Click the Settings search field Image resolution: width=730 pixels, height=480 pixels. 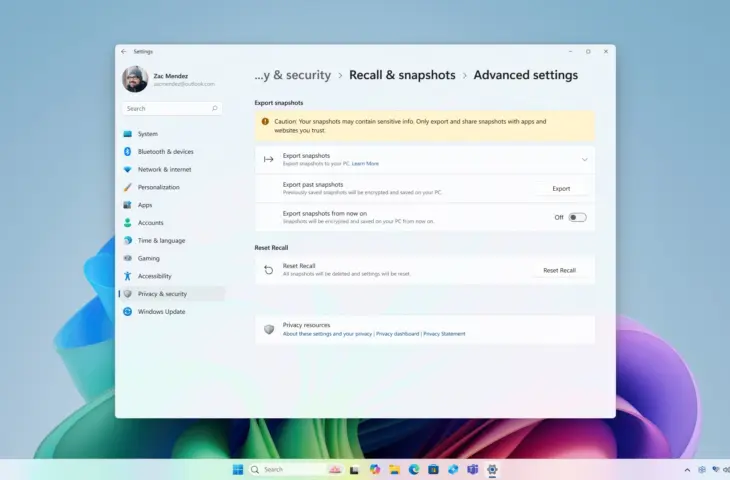click(172, 108)
